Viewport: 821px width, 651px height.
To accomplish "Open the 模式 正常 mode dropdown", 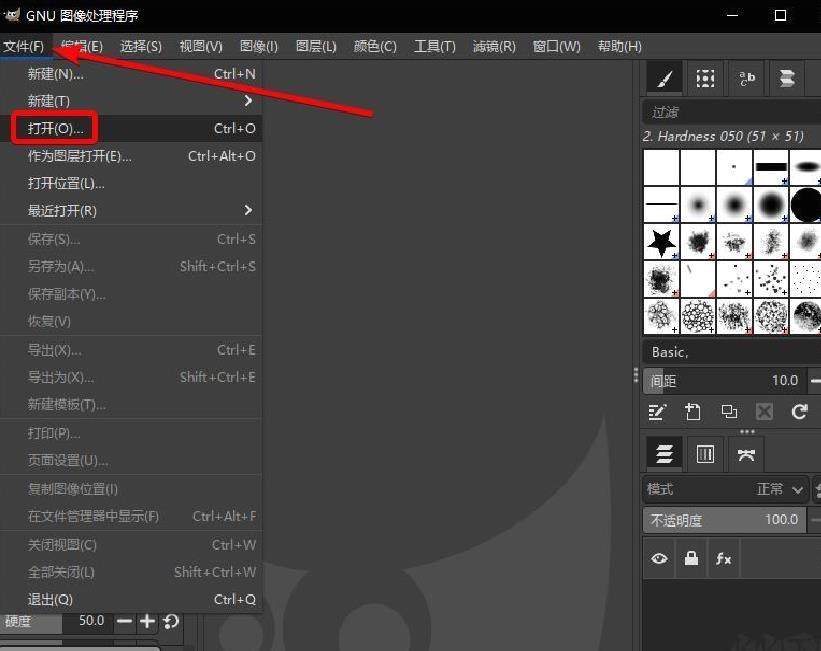I will pyautogui.click(x=725, y=490).
